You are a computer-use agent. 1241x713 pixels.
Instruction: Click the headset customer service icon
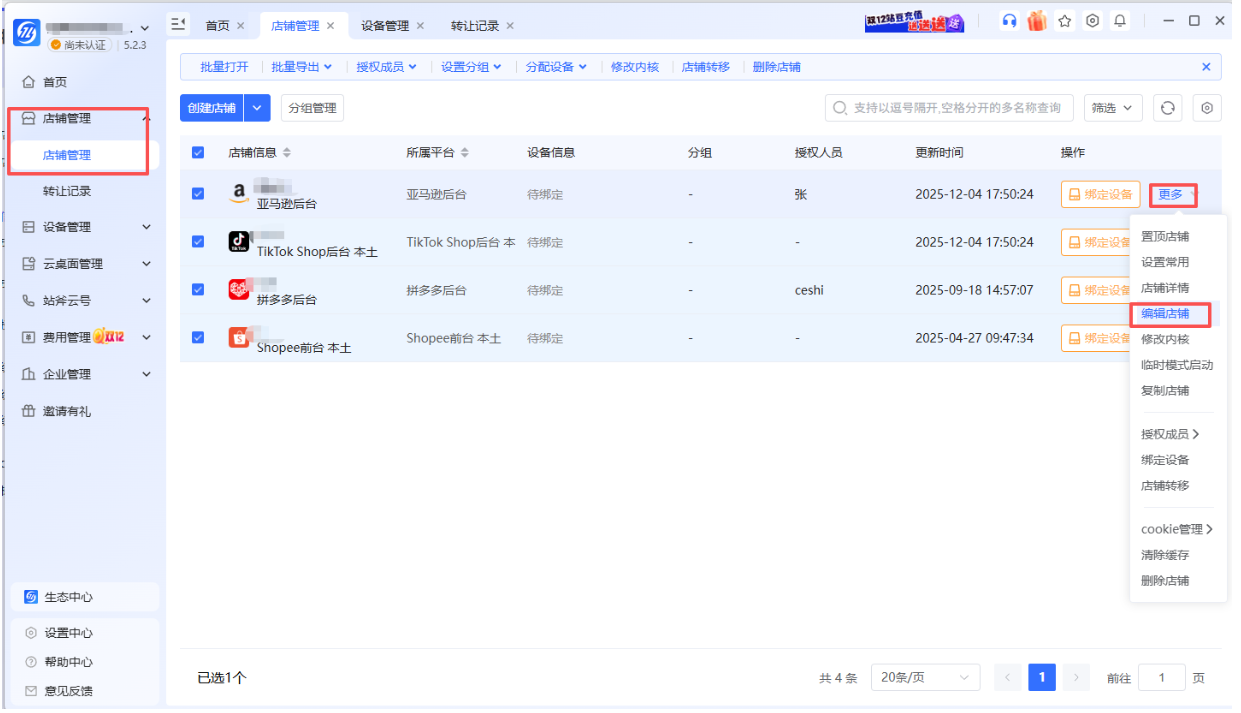click(1009, 21)
